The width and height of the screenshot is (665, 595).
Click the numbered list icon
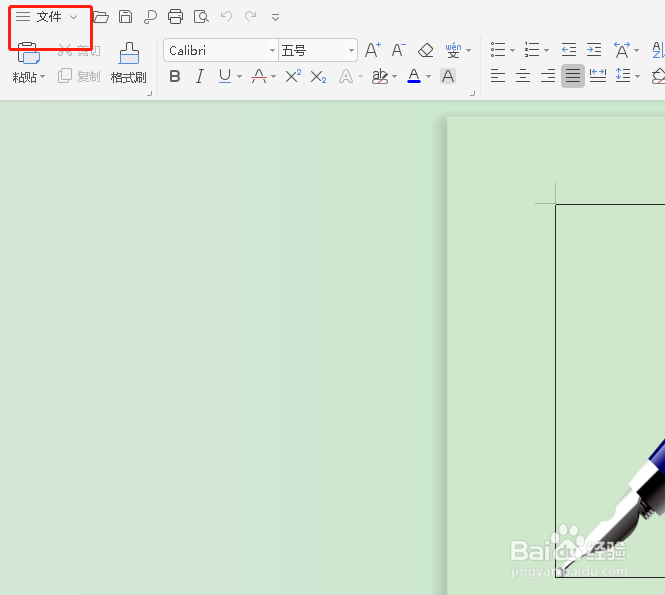point(532,50)
